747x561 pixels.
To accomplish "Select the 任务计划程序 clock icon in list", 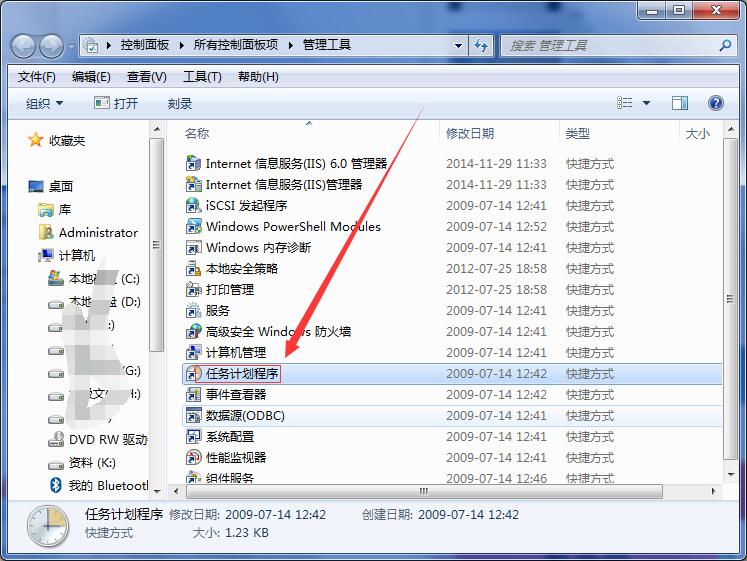I will point(193,373).
